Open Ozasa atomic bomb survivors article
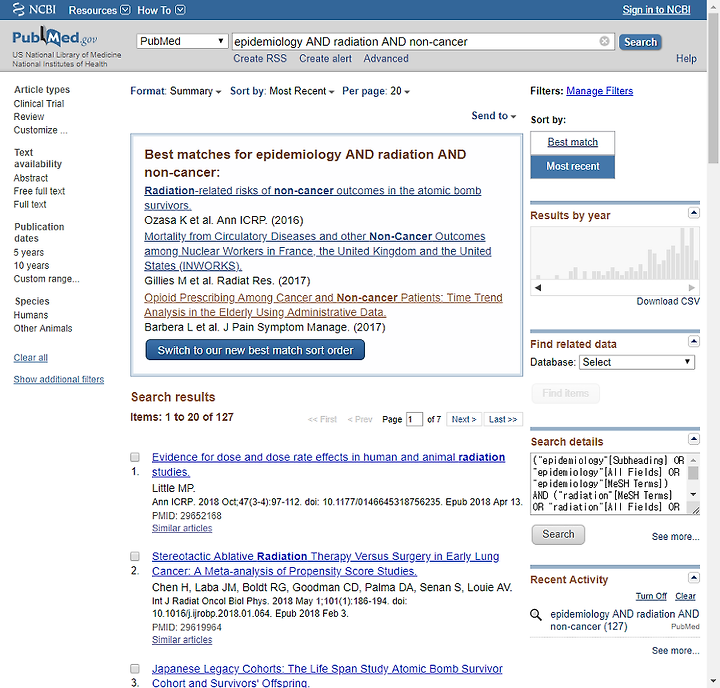 click(312, 198)
